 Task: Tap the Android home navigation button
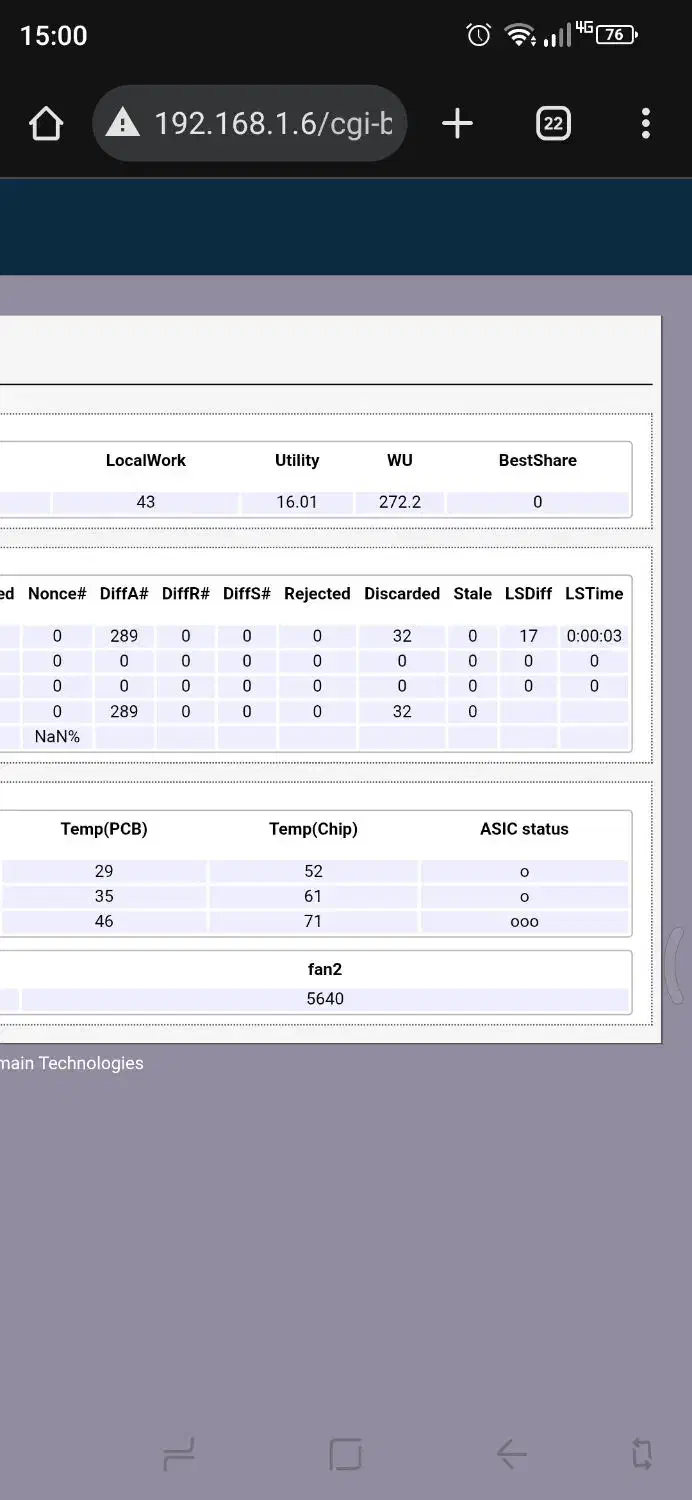[345, 1454]
